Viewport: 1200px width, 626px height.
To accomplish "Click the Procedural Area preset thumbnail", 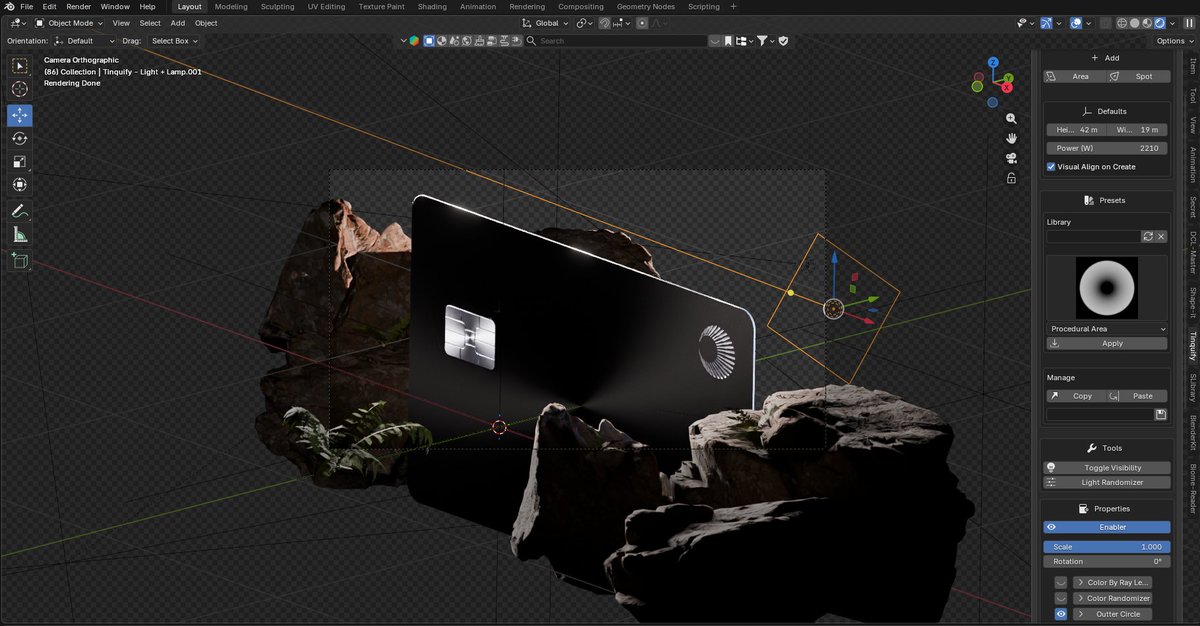I will coord(1106,288).
